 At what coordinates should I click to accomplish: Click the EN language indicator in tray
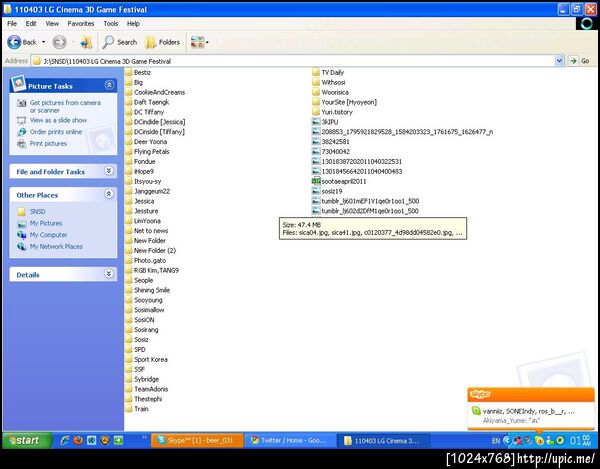pos(496,441)
